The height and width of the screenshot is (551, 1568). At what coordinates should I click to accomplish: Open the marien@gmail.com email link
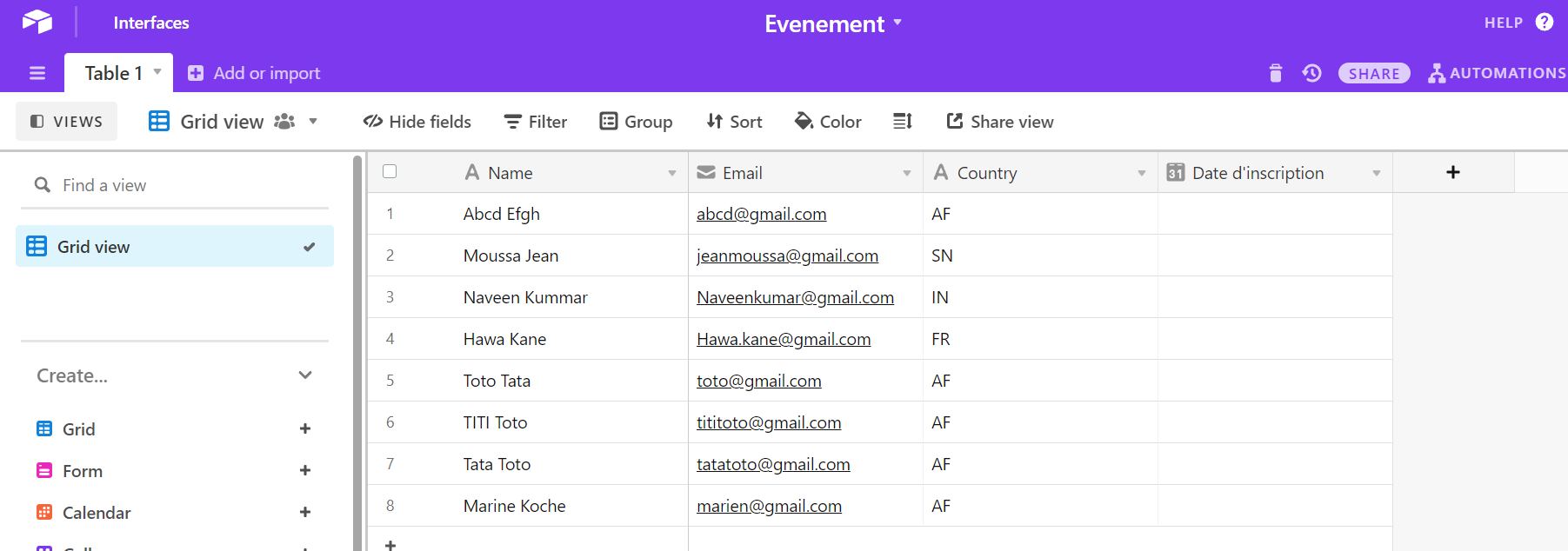coord(770,506)
